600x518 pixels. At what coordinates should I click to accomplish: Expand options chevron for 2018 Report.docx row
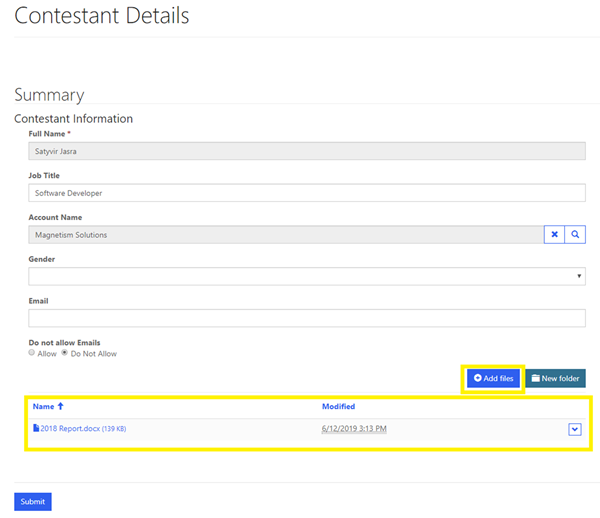click(x=575, y=429)
